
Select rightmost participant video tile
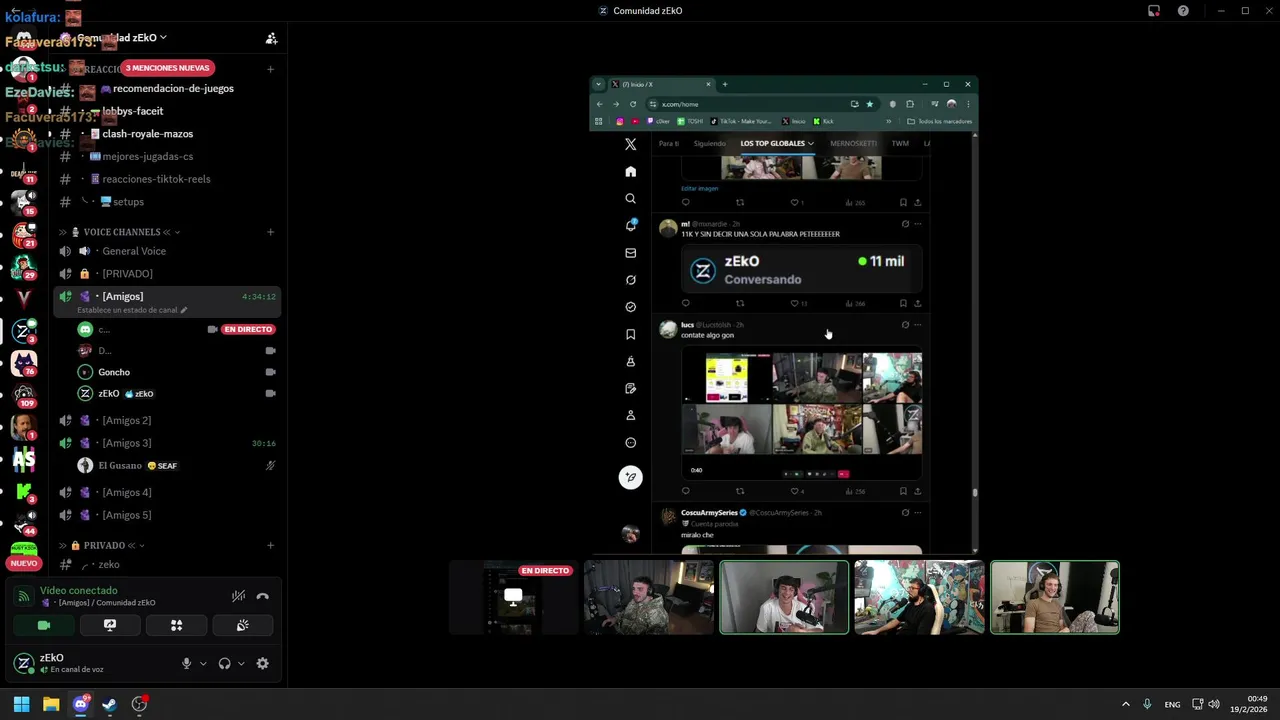tap(1055, 598)
